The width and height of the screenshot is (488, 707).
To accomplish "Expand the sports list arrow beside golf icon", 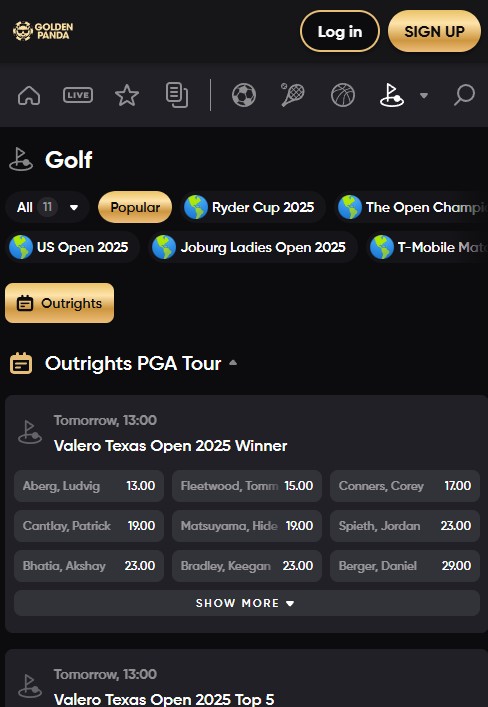I will click(424, 95).
